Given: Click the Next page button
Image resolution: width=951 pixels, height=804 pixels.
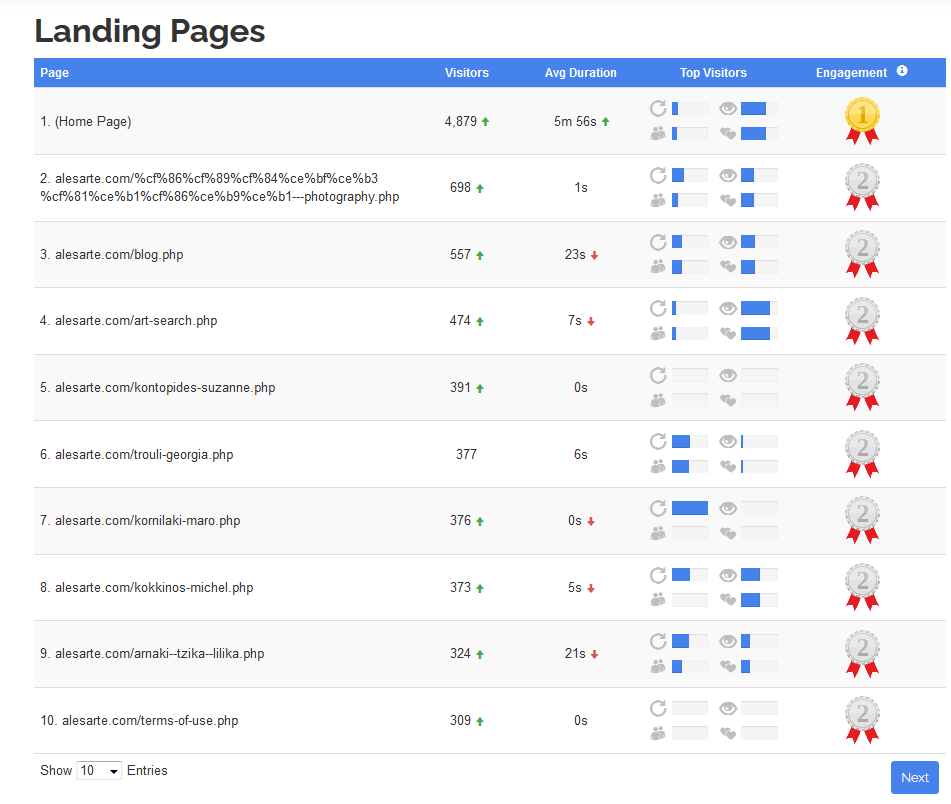Looking at the screenshot, I should (x=914, y=777).
